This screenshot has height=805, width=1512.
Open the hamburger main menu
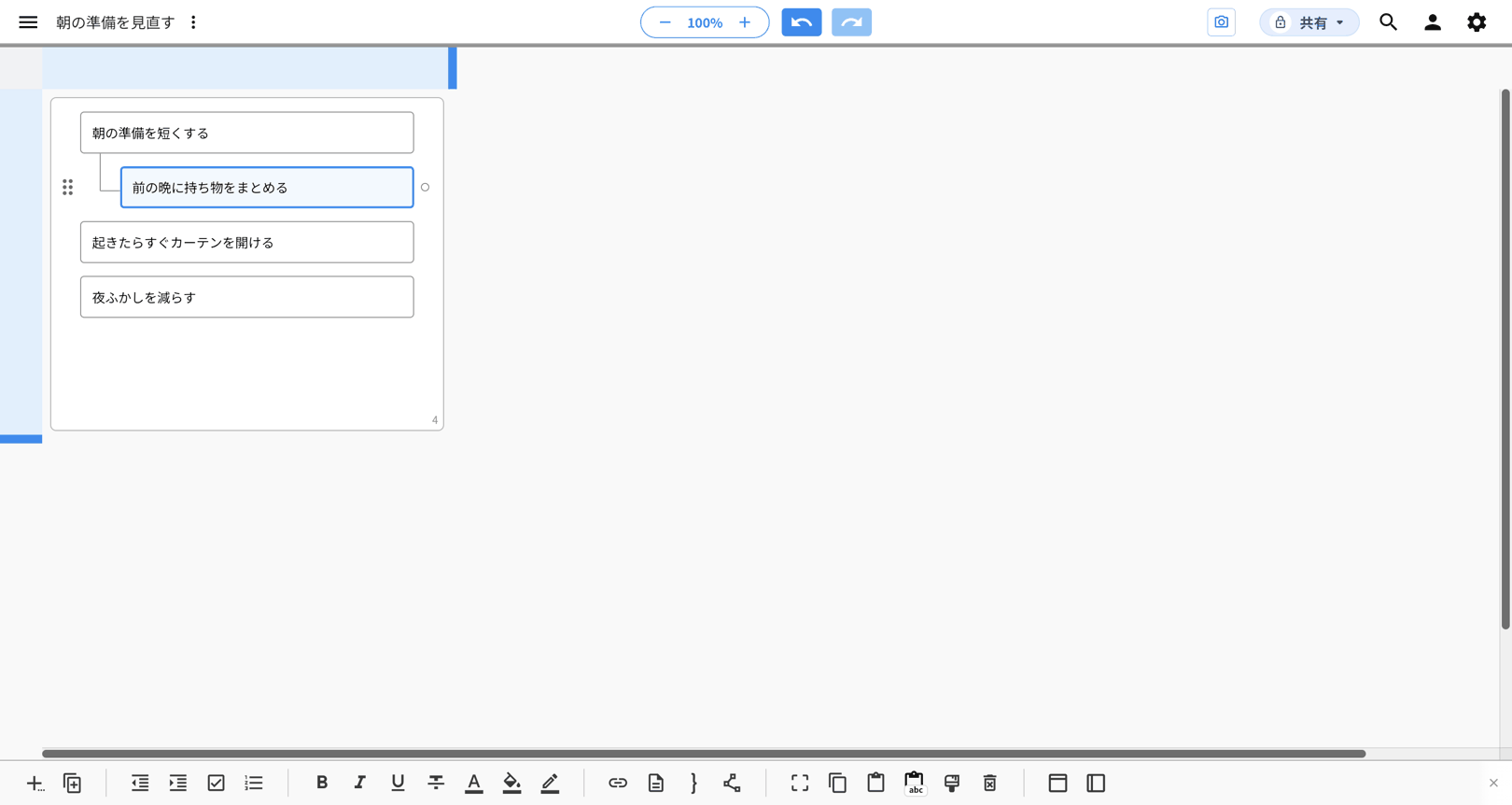(28, 22)
